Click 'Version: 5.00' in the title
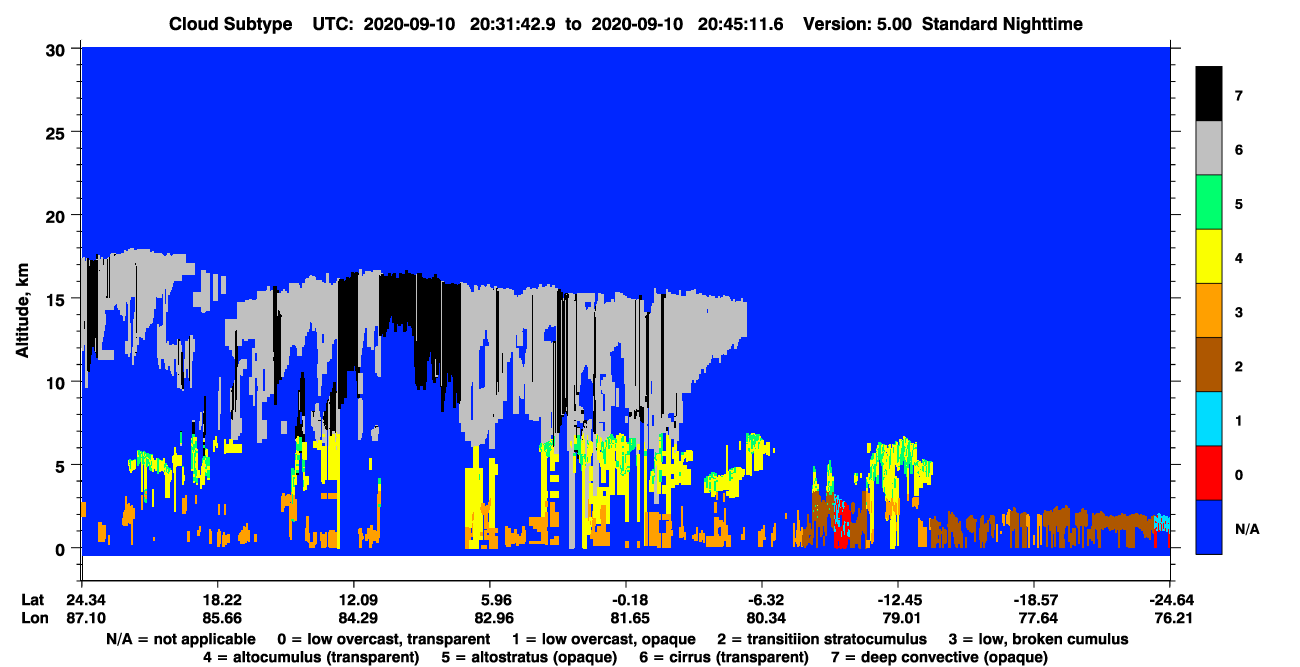The height and width of the screenshot is (667, 1300). (x=857, y=24)
